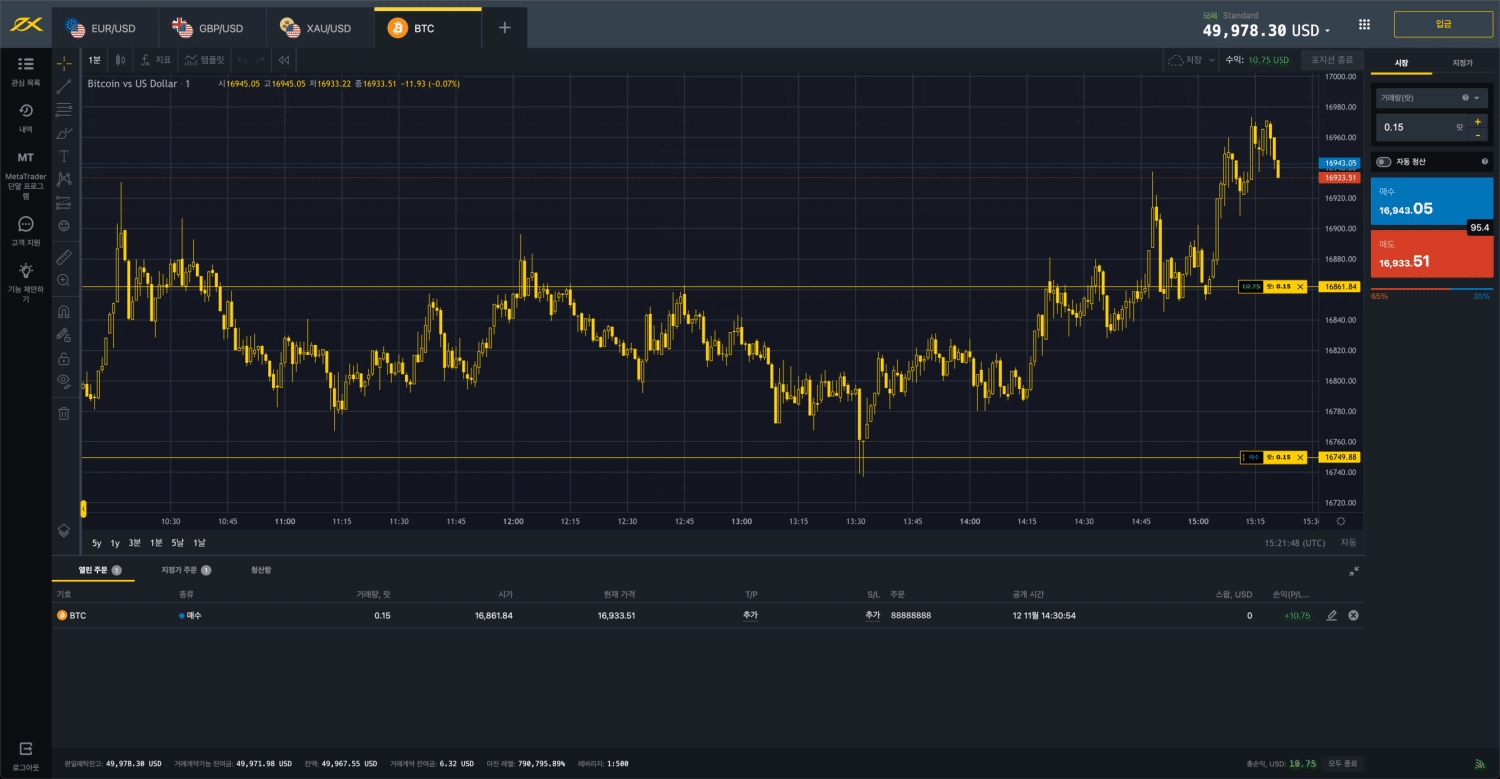Select the horizontal lines Fibonacci tool
The image size is (1500, 779).
(x=64, y=110)
